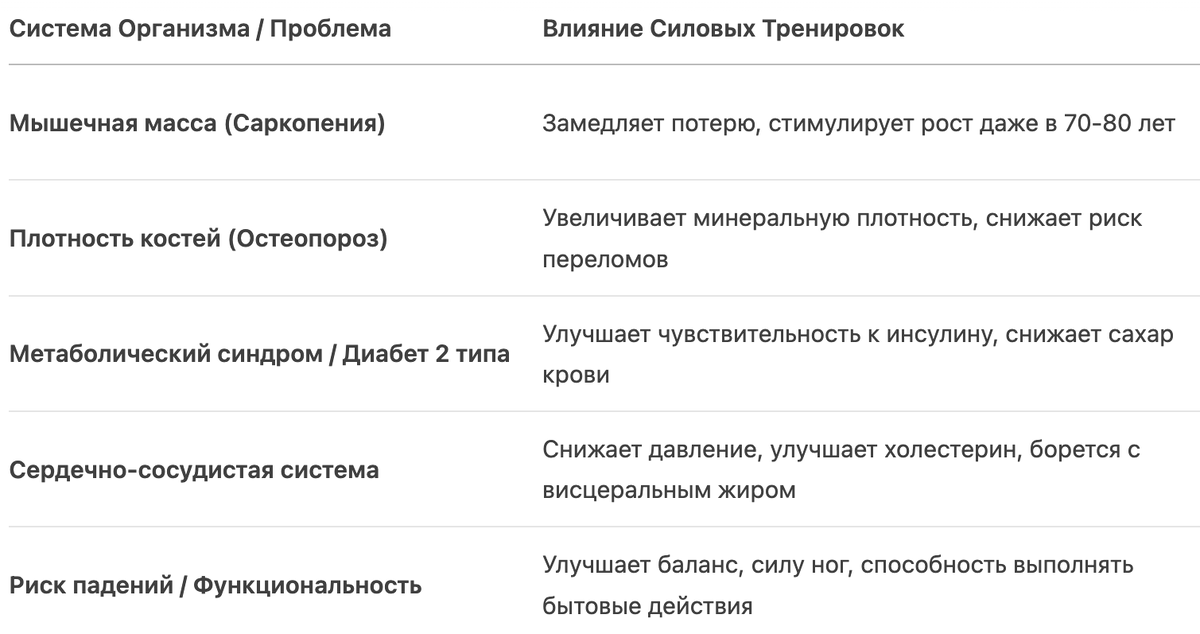
Task: Click the 'Система Организма / Проблема' column header
Action: [200, 29]
